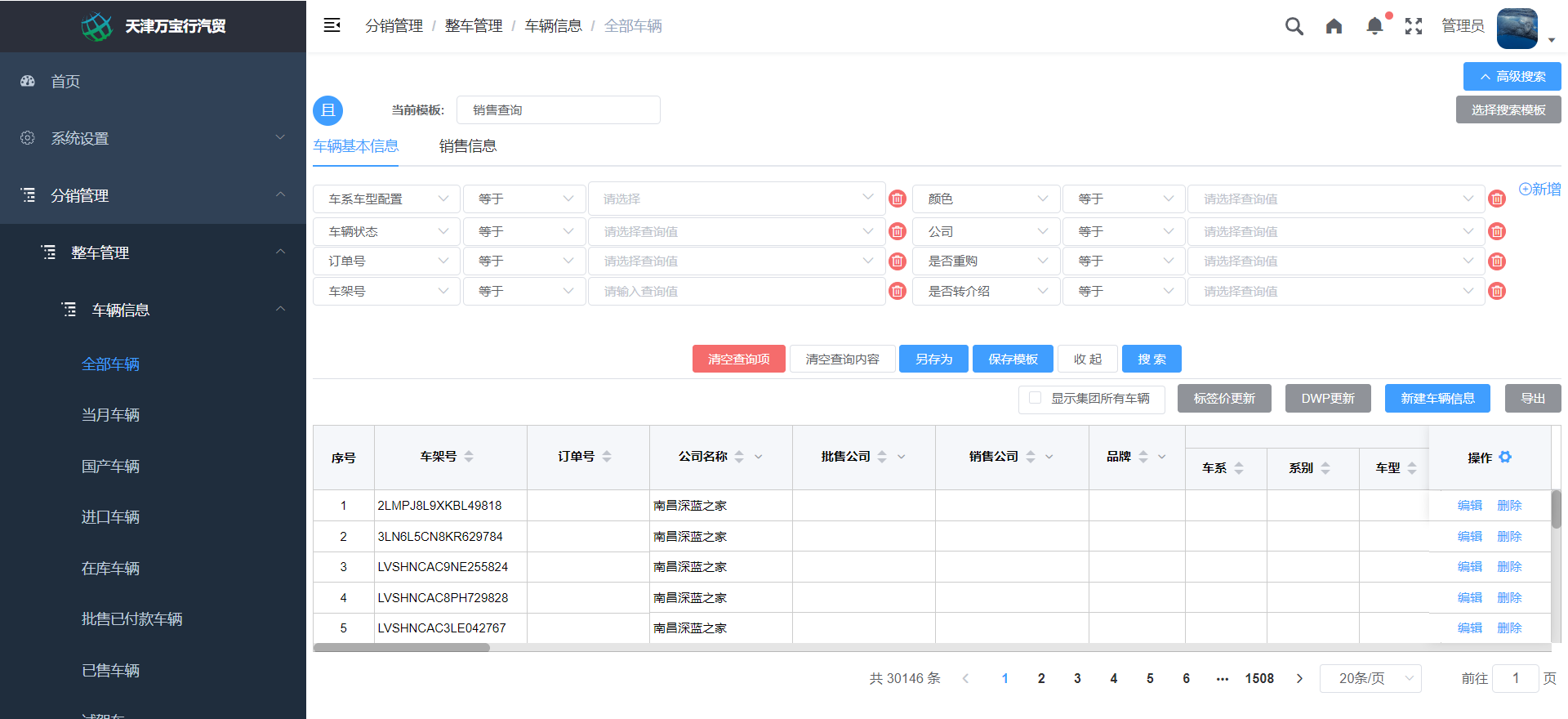This screenshot has width=1568, height=719.
Task: Open 已售车辆 in sidebar
Action: [110, 670]
